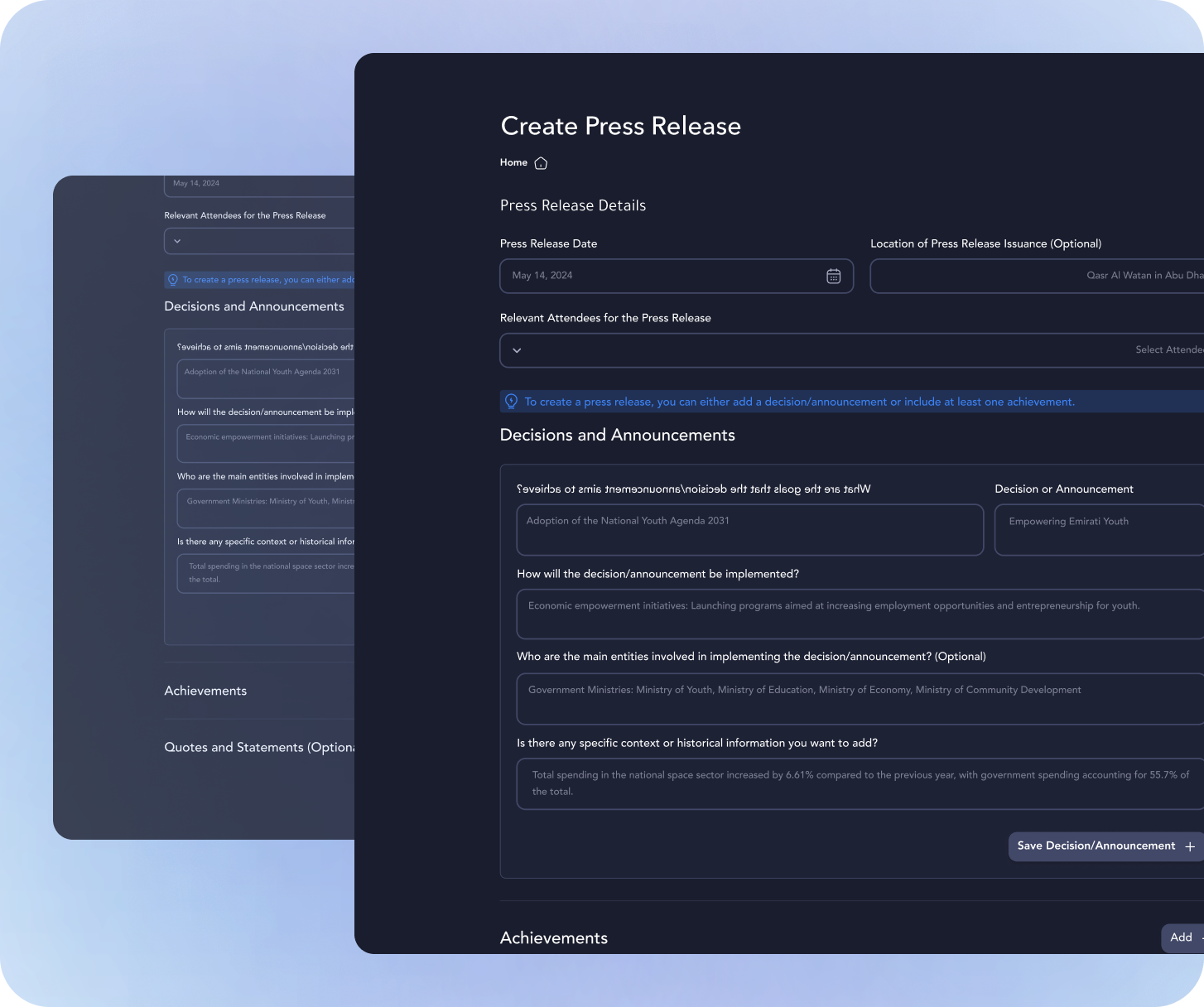The image size is (1204, 1007).
Task: Focus the Location of Press Release Issuance field
Action: (1037, 276)
